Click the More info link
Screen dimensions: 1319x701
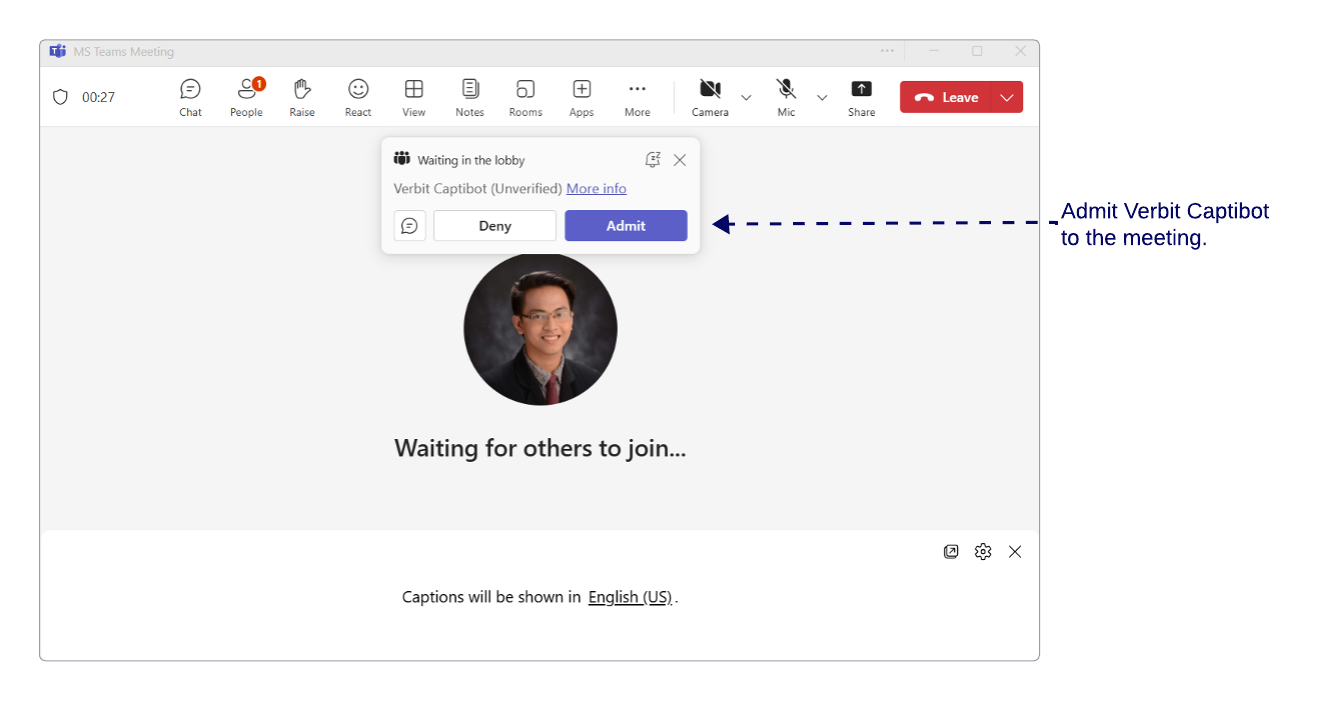point(596,189)
